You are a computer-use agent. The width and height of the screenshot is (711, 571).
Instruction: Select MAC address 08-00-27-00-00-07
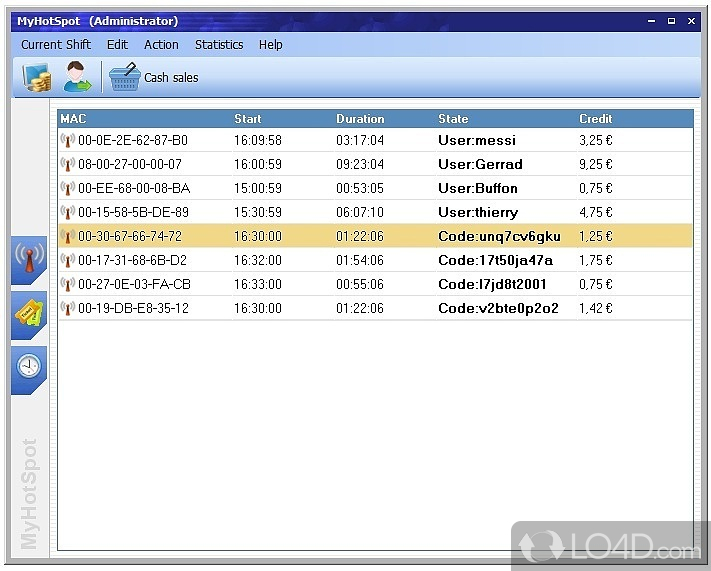coord(130,164)
